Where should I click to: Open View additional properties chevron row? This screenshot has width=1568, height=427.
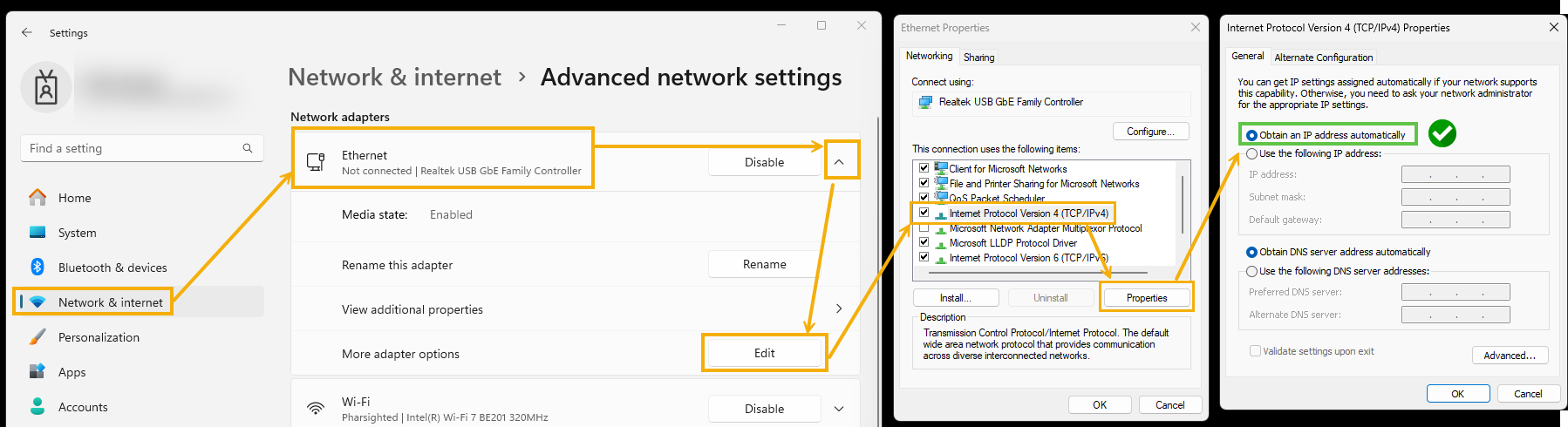pyautogui.click(x=839, y=308)
